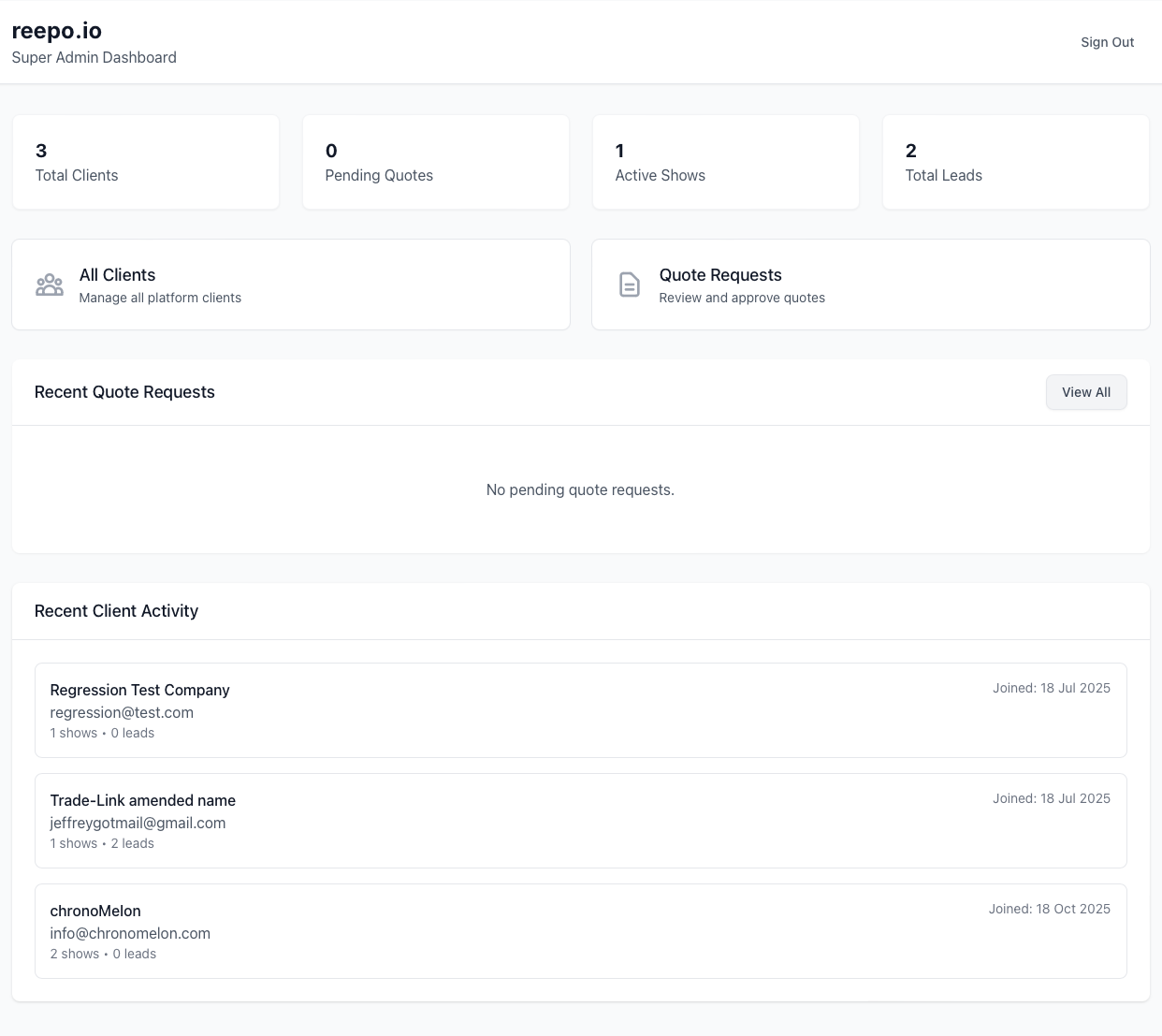Click Regression Test Company's joined date
Viewport: 1162px width, 1036px height.
click(1052, 688)
